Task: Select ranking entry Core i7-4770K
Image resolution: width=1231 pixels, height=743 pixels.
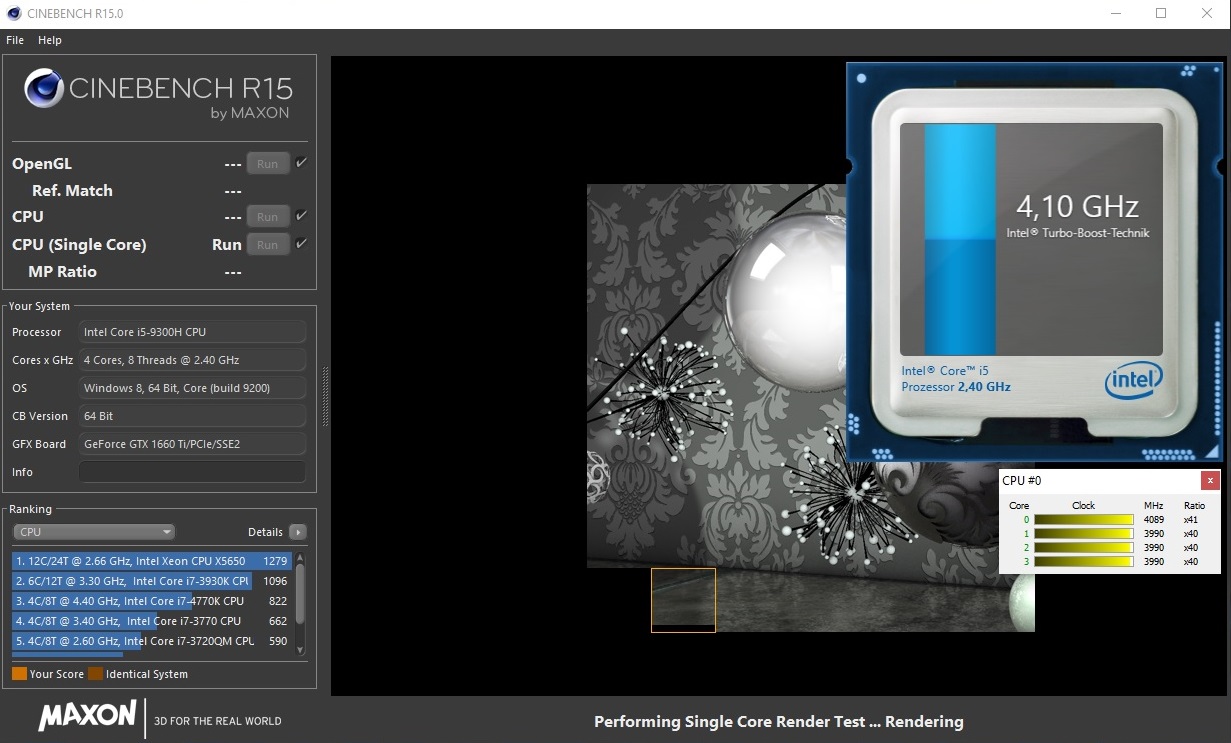Action: tap(152, 601)
